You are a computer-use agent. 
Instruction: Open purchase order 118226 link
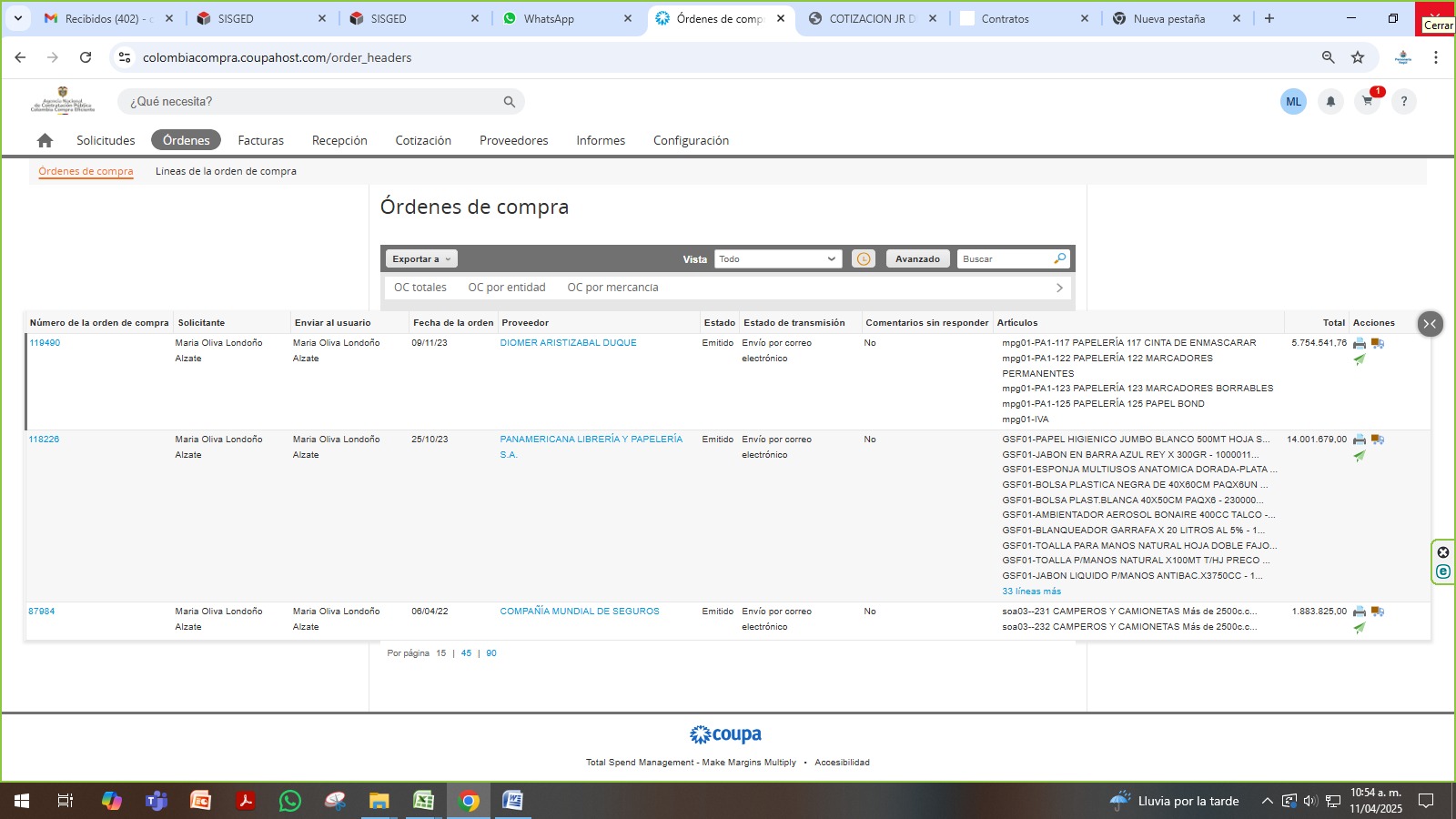tap(44, 440)
